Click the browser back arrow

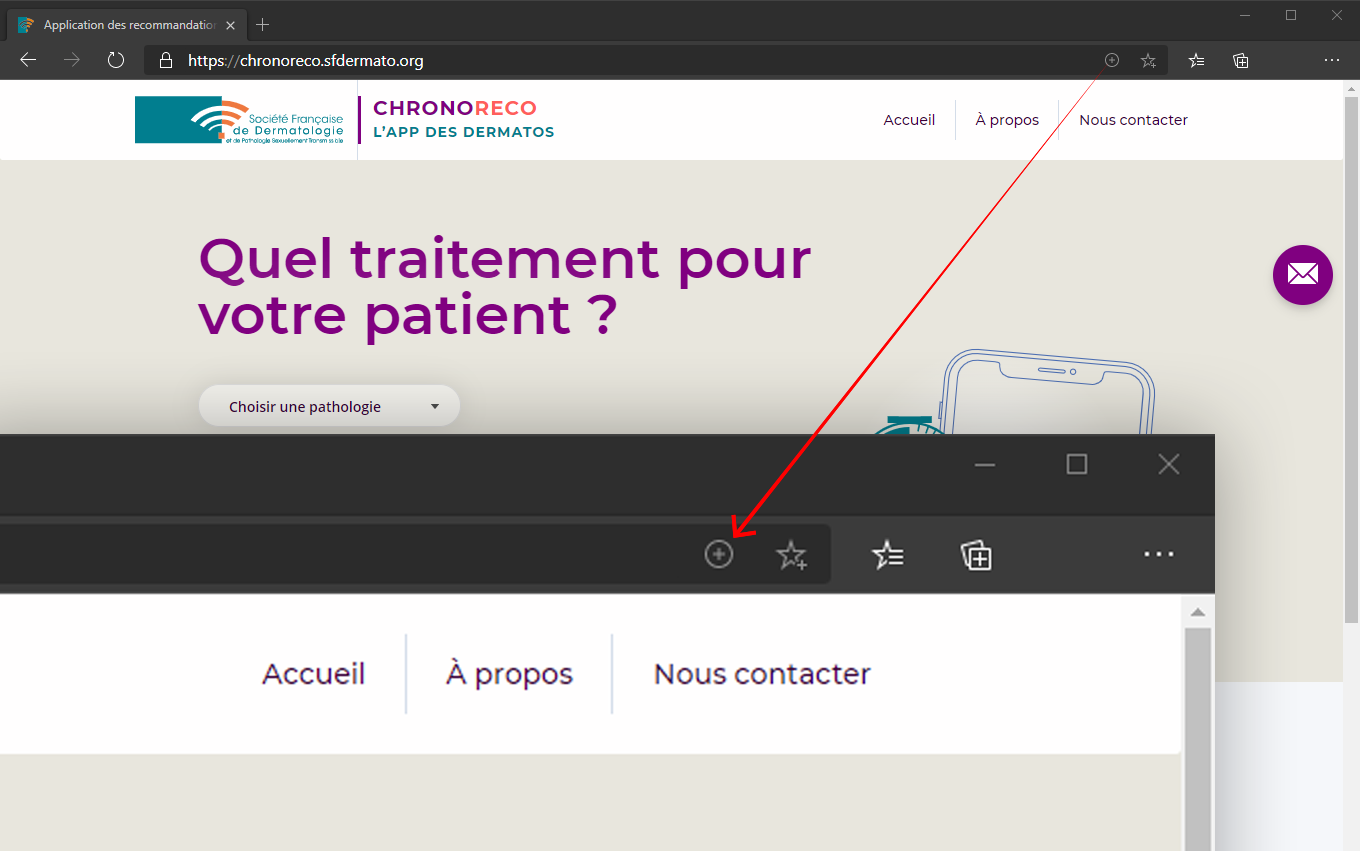click(x=28, y=60)
